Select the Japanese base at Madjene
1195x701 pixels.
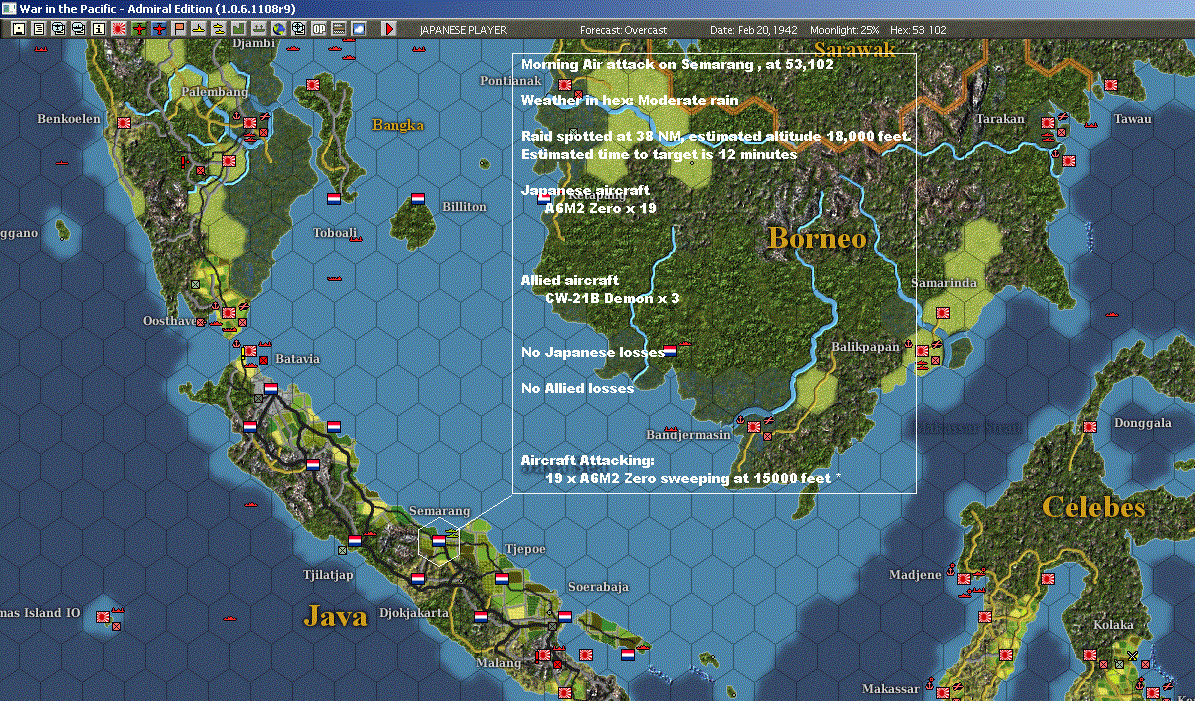pyautogui.click(x=964, y=579)
